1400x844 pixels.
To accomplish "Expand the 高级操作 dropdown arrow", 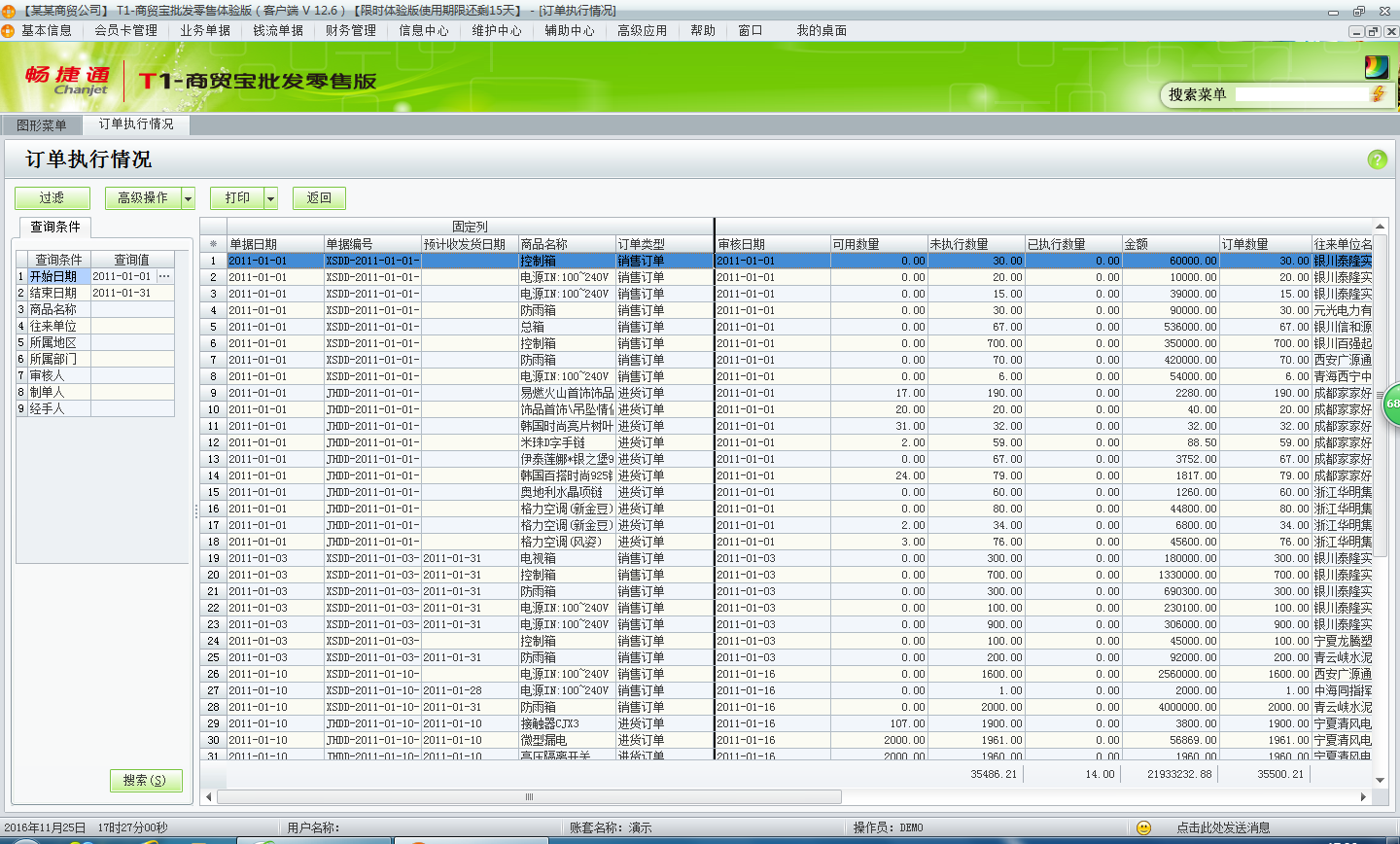I will [x=189, y=198].
